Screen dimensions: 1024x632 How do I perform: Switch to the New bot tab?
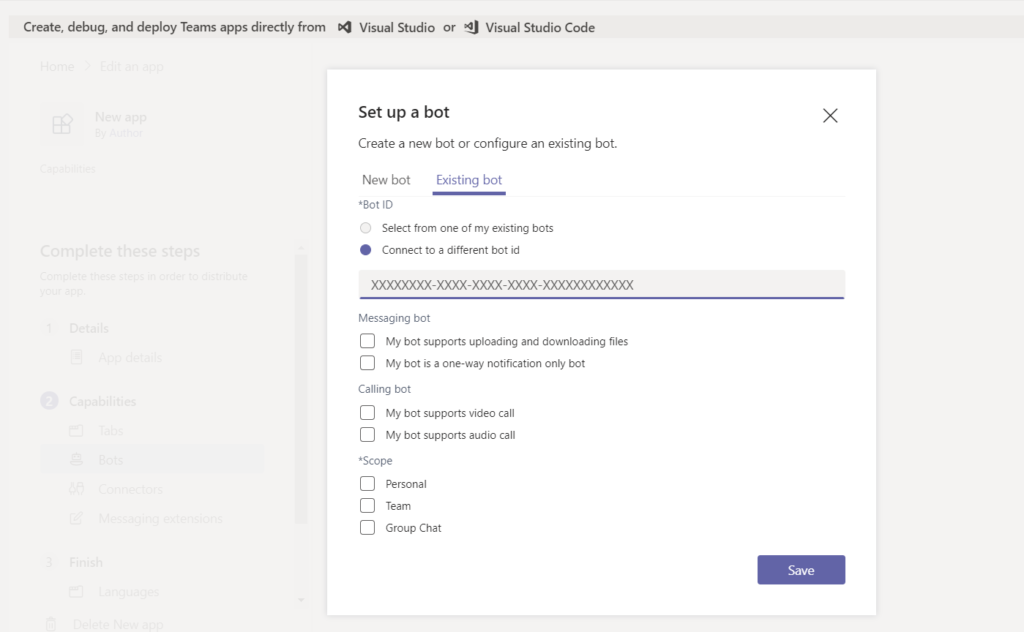[x=386, y=180]
